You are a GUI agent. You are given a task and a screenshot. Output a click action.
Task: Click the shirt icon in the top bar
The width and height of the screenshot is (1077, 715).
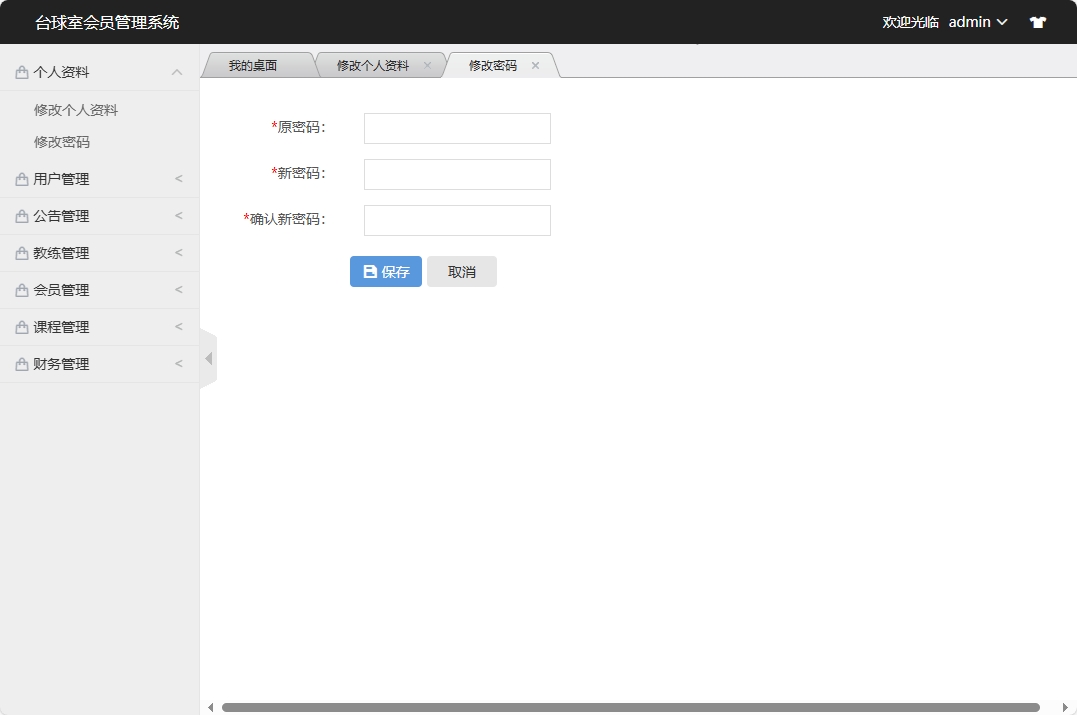point(1037,21)
